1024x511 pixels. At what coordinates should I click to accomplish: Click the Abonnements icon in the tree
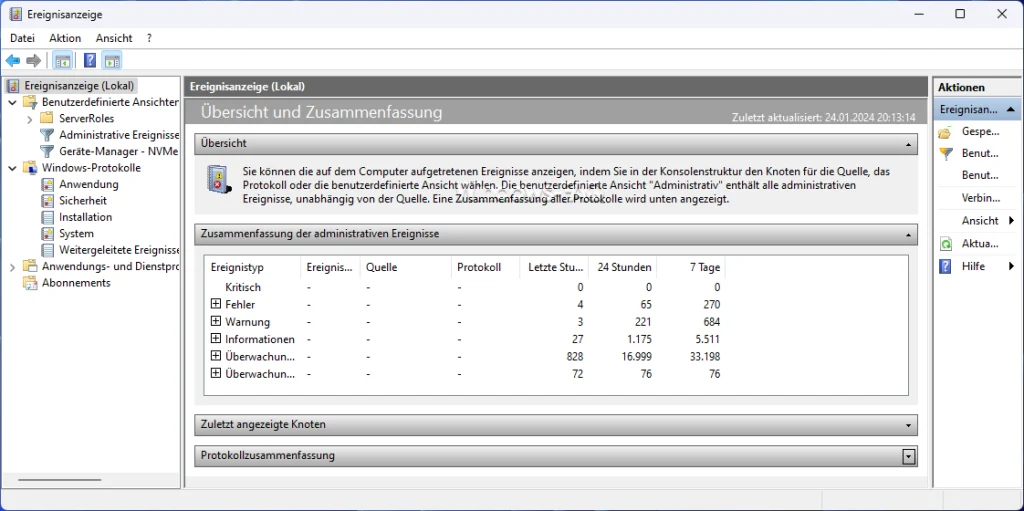pyautogui.click(x=29, y=282)
